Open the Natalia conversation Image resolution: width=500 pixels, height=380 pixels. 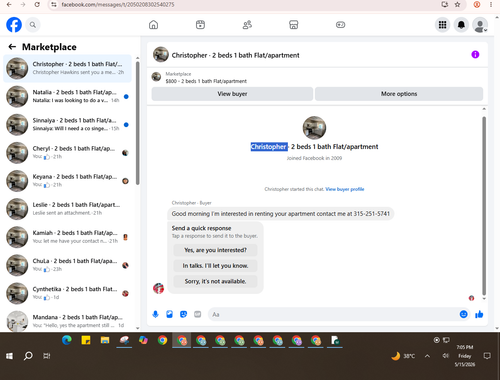67,96
